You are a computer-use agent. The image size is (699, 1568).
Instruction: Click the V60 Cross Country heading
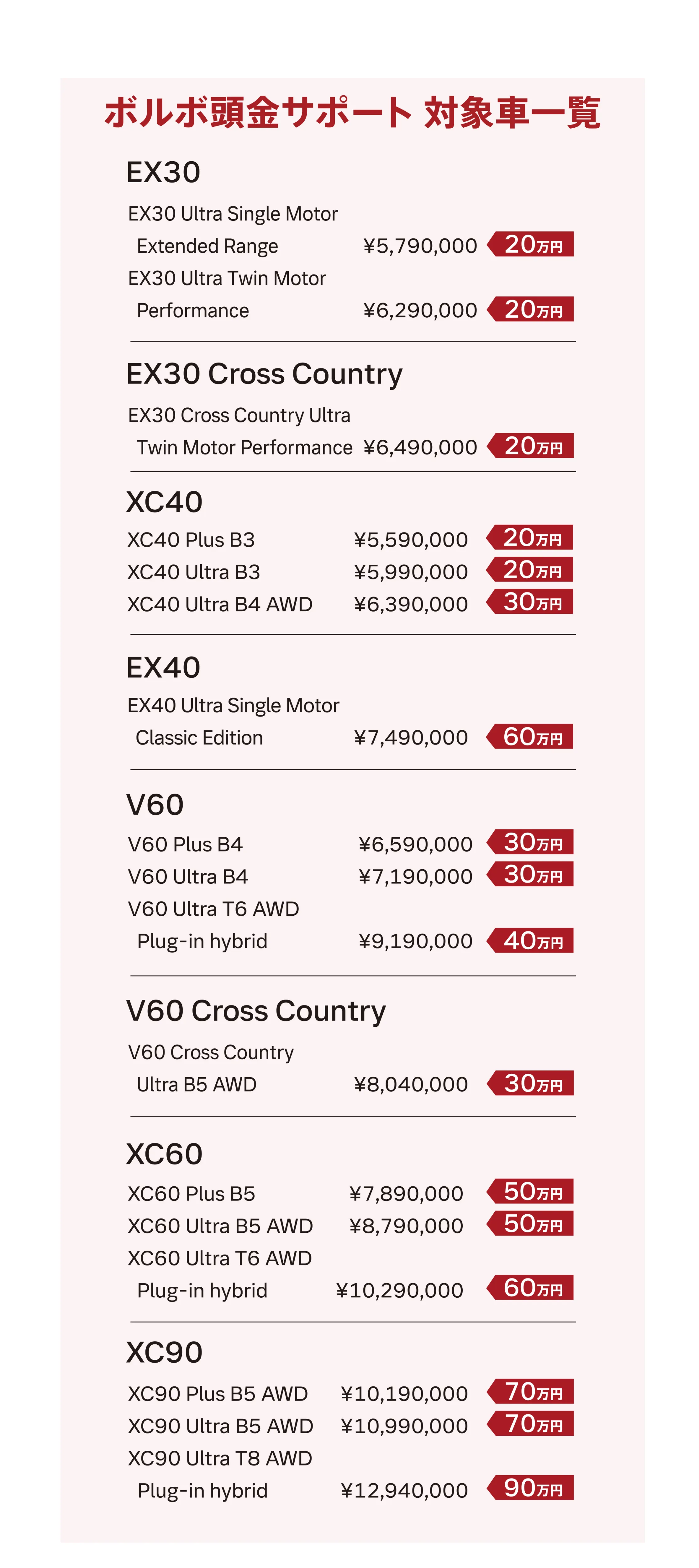click(256, 1011)
